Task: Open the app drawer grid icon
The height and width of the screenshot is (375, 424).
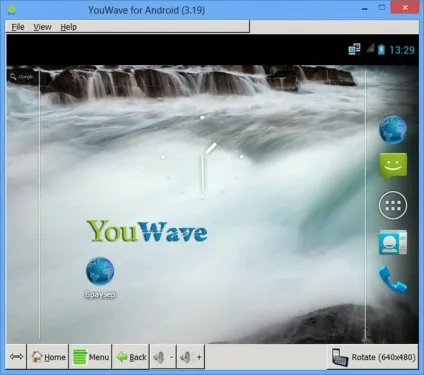Action: point(393,205)
